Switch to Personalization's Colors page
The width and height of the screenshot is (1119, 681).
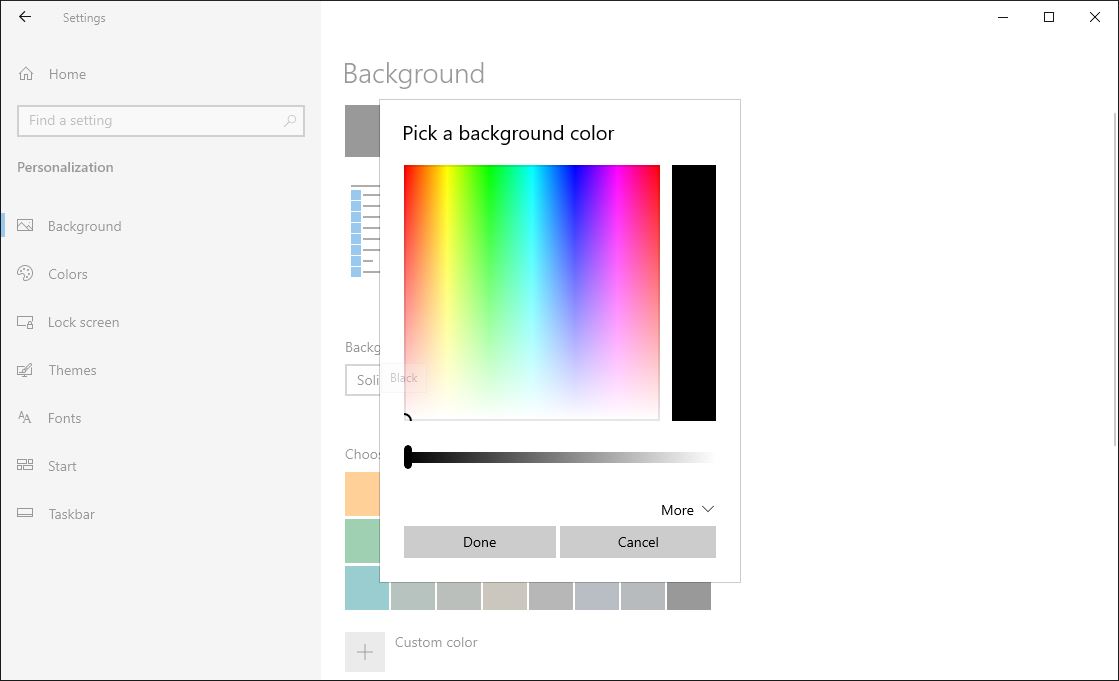[x=67, y=274]
